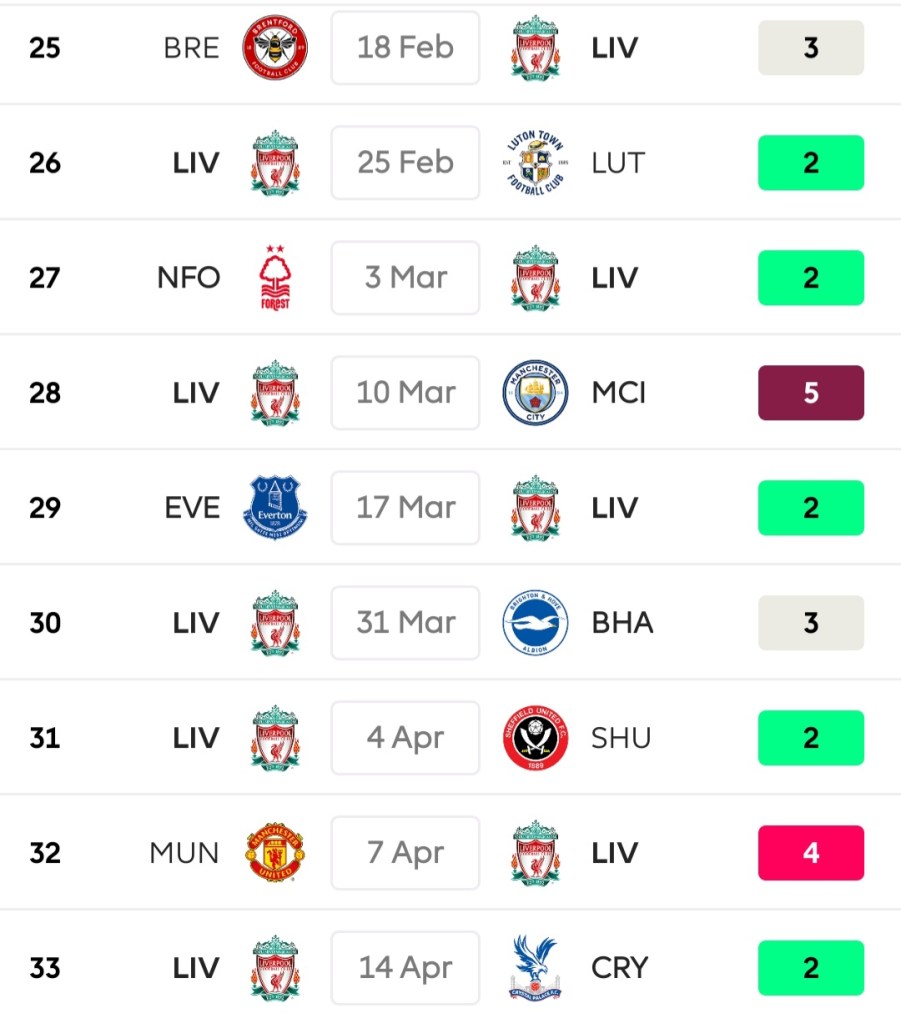Click grey difficulty 3 badge for BHA

(810, 623)
